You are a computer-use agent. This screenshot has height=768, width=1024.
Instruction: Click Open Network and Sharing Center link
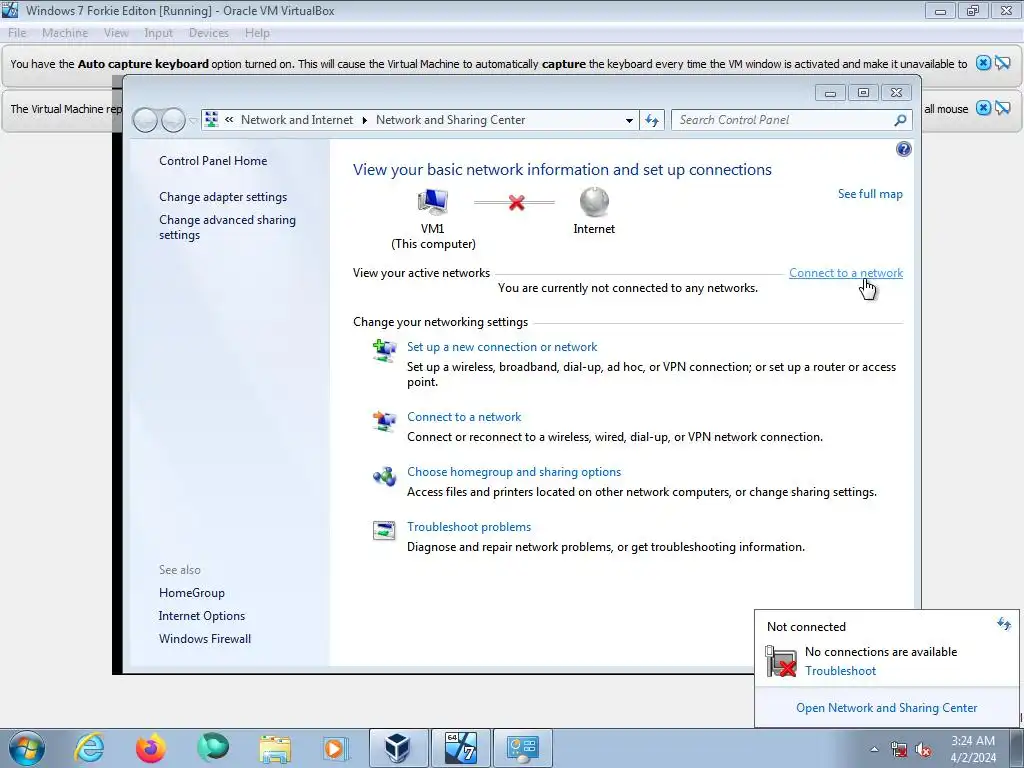click(x=886, y=708)
